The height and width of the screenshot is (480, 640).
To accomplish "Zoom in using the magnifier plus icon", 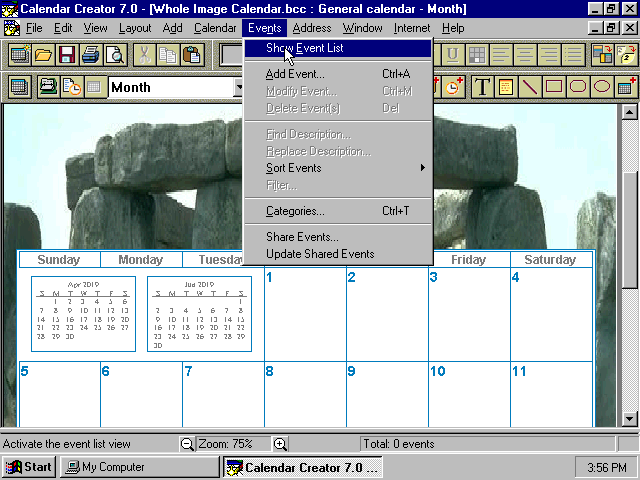I will coord(280,444).
